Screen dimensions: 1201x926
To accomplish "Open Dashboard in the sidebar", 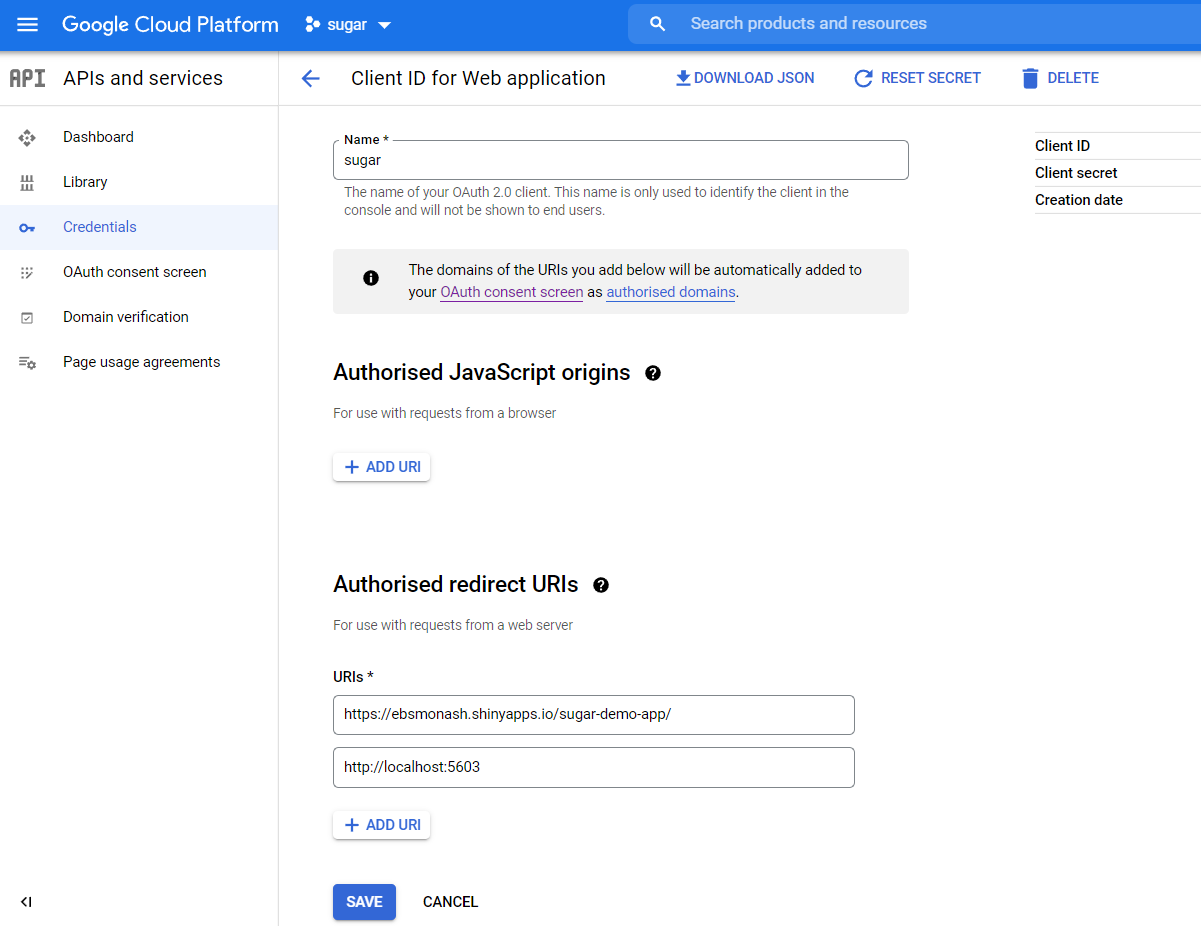I will click(98, 137).
